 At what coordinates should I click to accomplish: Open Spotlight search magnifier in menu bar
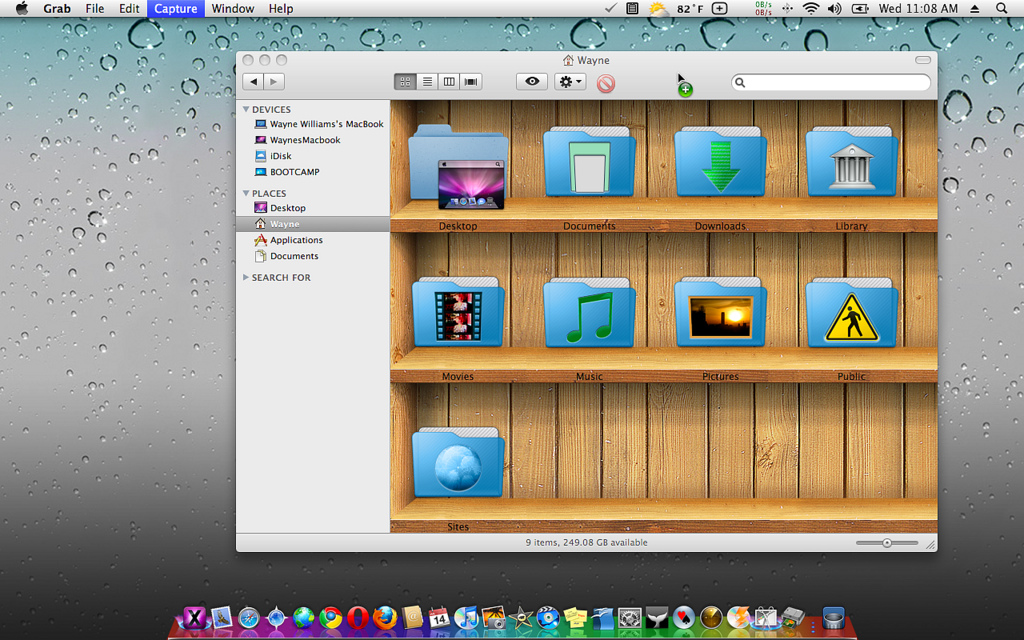click(1001, 8)
